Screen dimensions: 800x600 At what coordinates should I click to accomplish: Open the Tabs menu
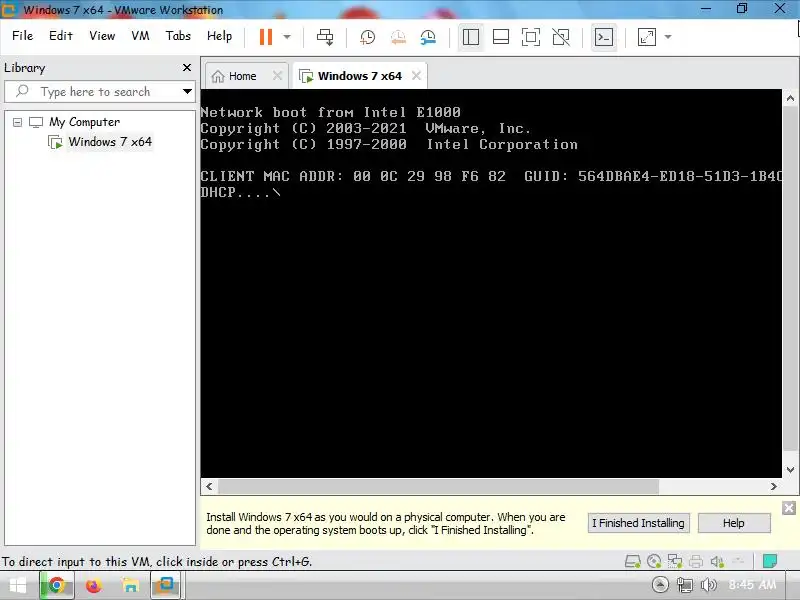coord(178,36)
